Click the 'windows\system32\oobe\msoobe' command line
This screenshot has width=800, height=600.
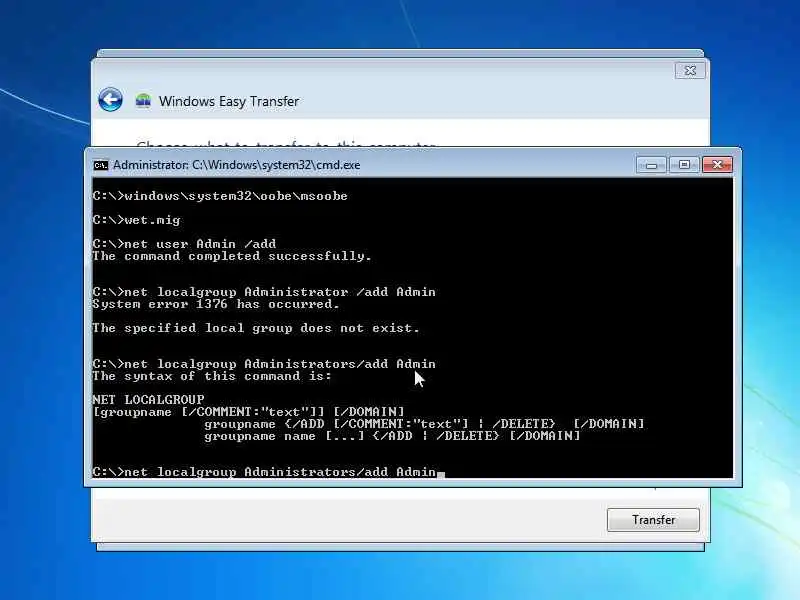point(220,196)
